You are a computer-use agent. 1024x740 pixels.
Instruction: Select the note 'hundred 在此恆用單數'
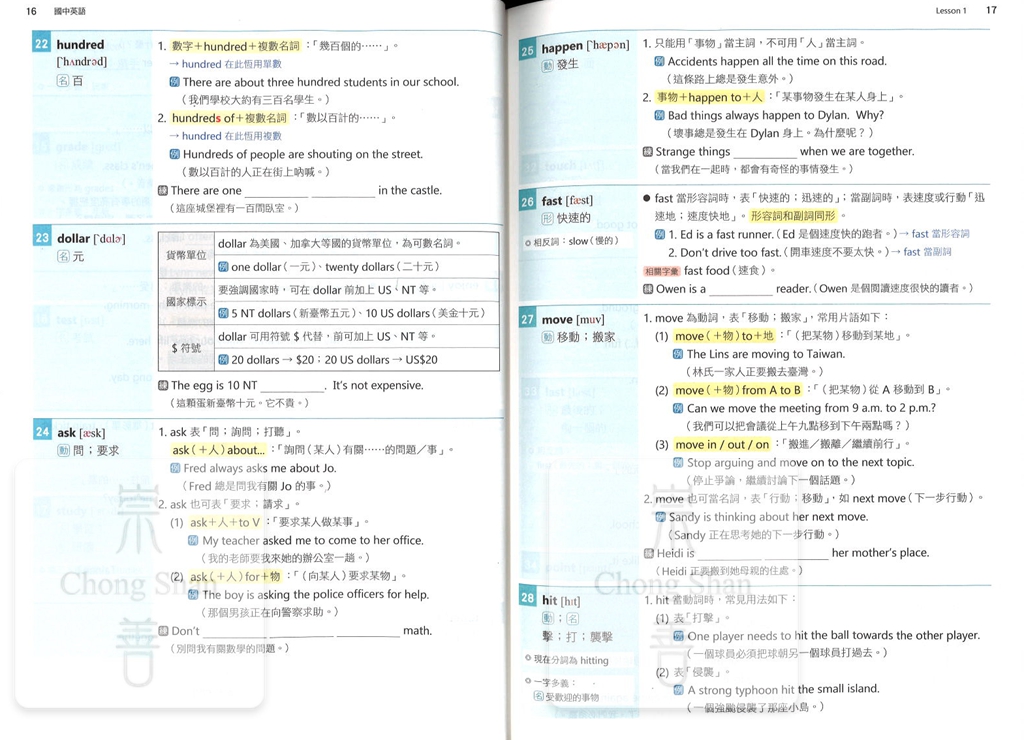[231, 64]
